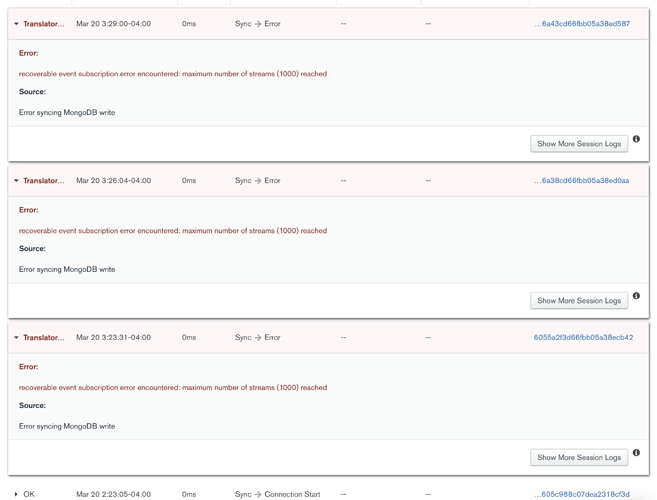Click info icon in 3:29:00 log entry
657x500 pixels.
(x=636, y=139)
